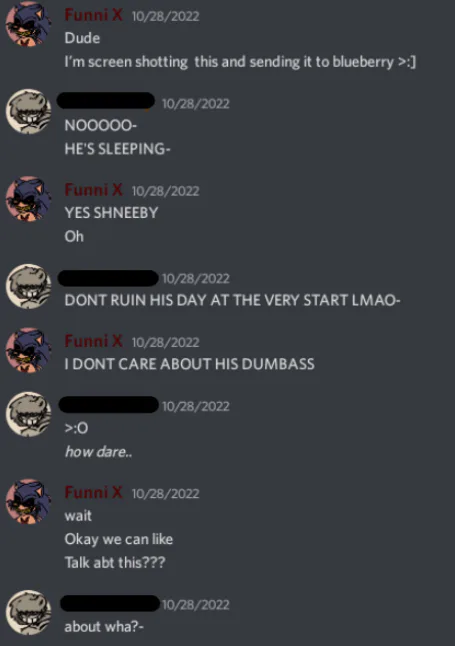The image size is (455, 646).
Task: Click the avatar next to "DONT RUIN HIS DAY"
Action: 28,286
